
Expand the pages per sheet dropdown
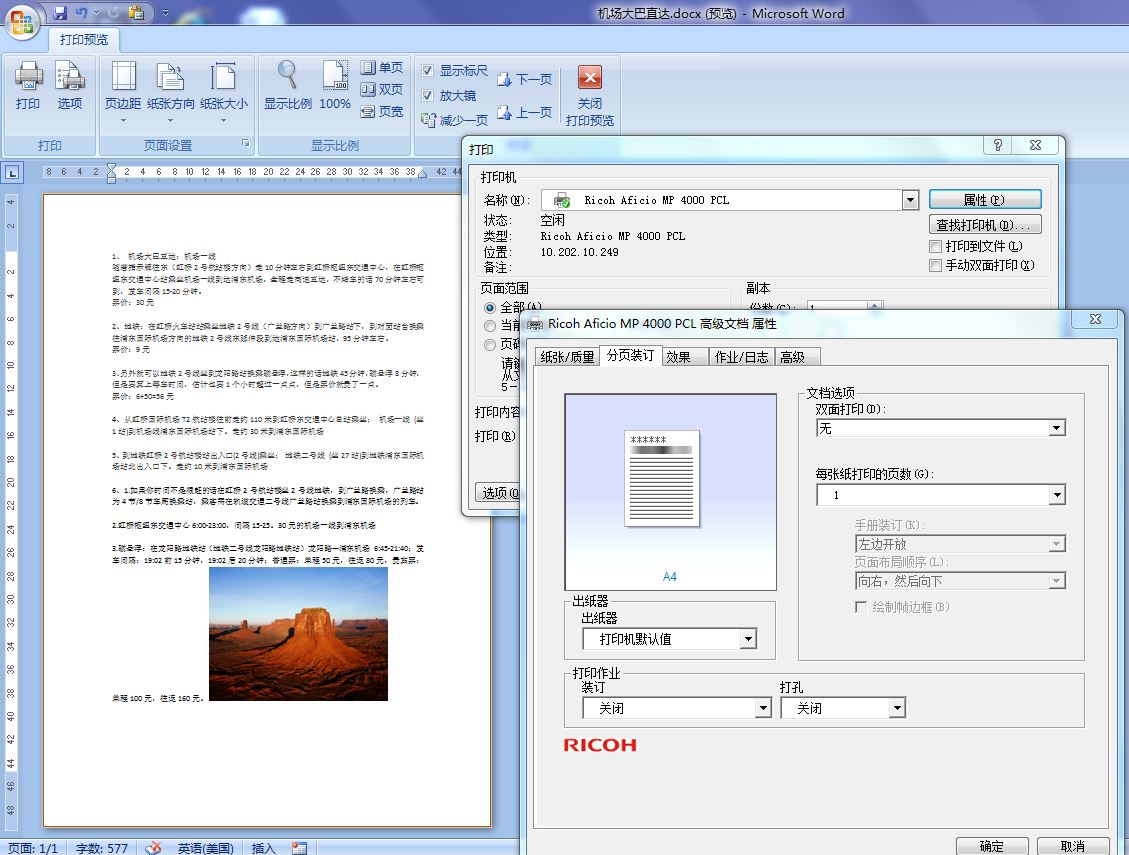pyautogui.click(x=1056, y=495)
